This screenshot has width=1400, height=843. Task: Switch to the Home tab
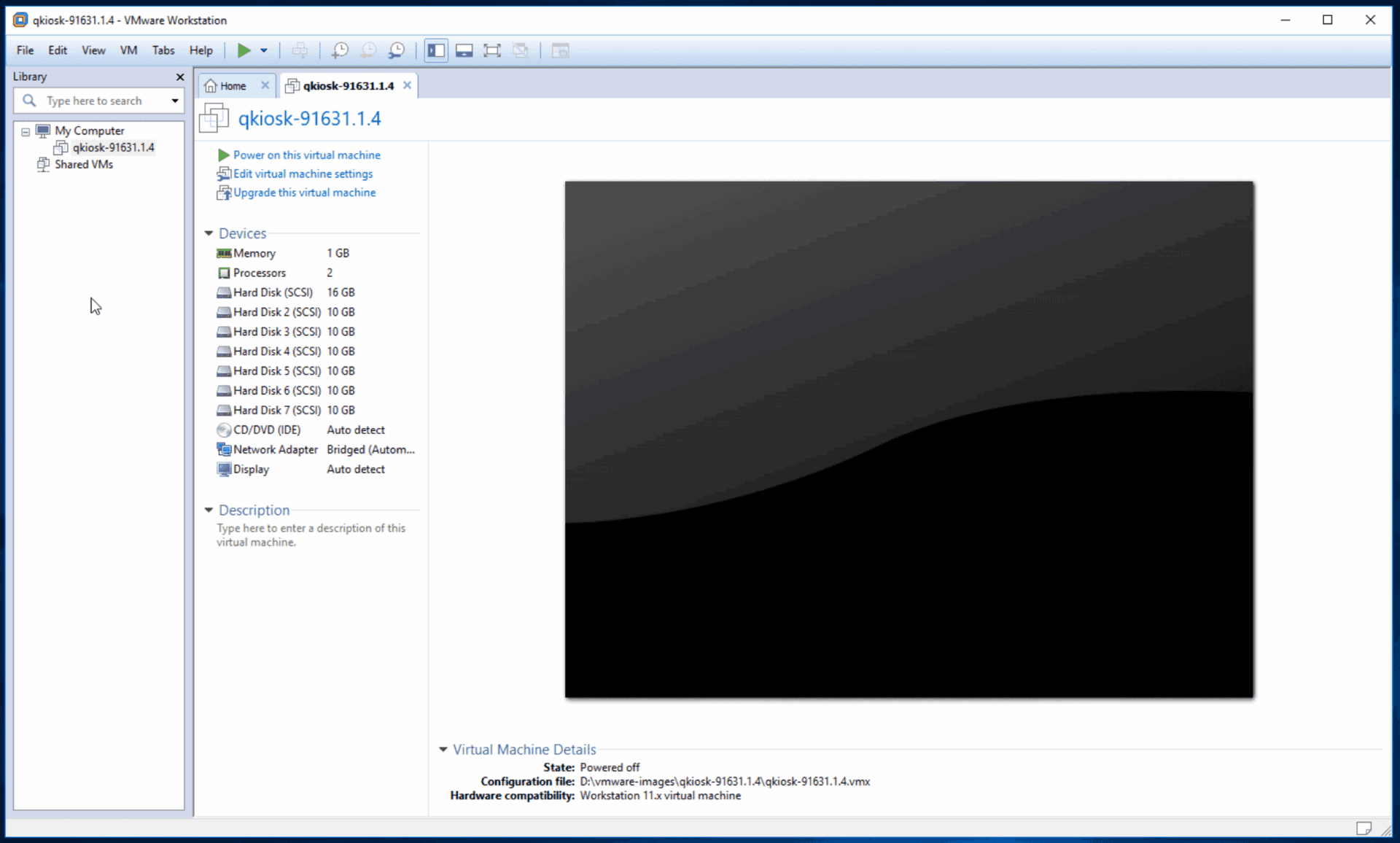[x=230, y=85]
